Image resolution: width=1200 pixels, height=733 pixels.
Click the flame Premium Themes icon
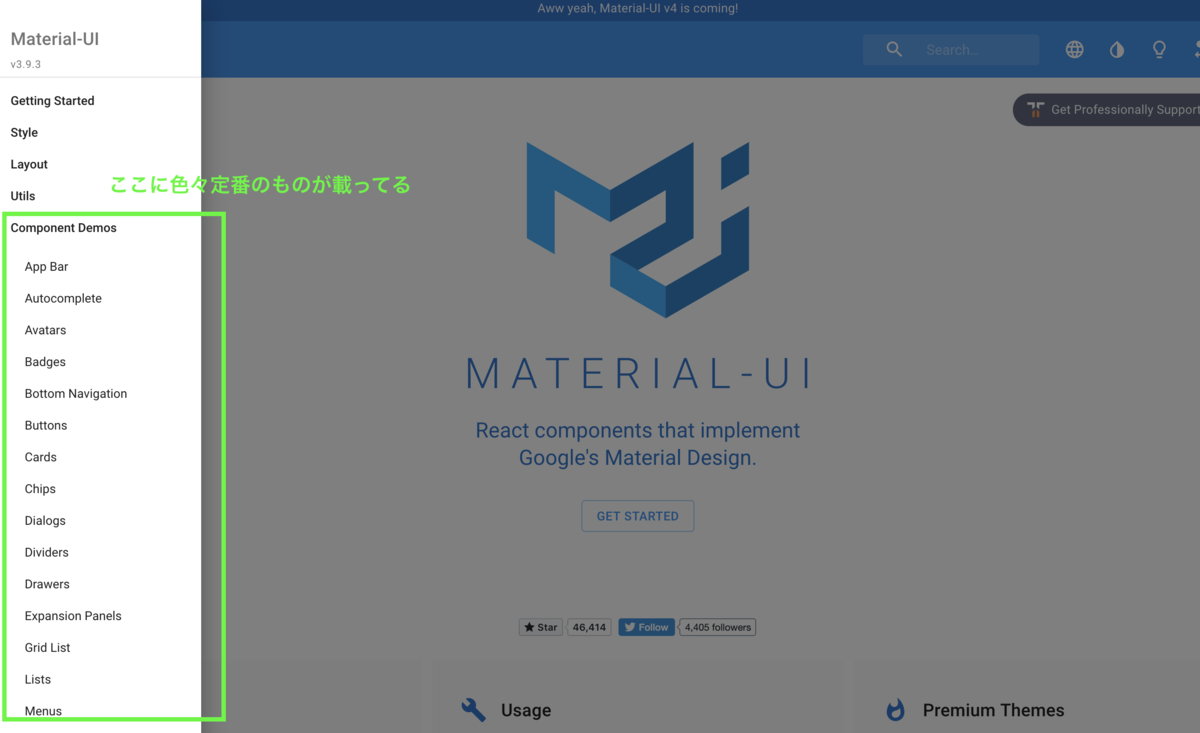click(895, 710)
